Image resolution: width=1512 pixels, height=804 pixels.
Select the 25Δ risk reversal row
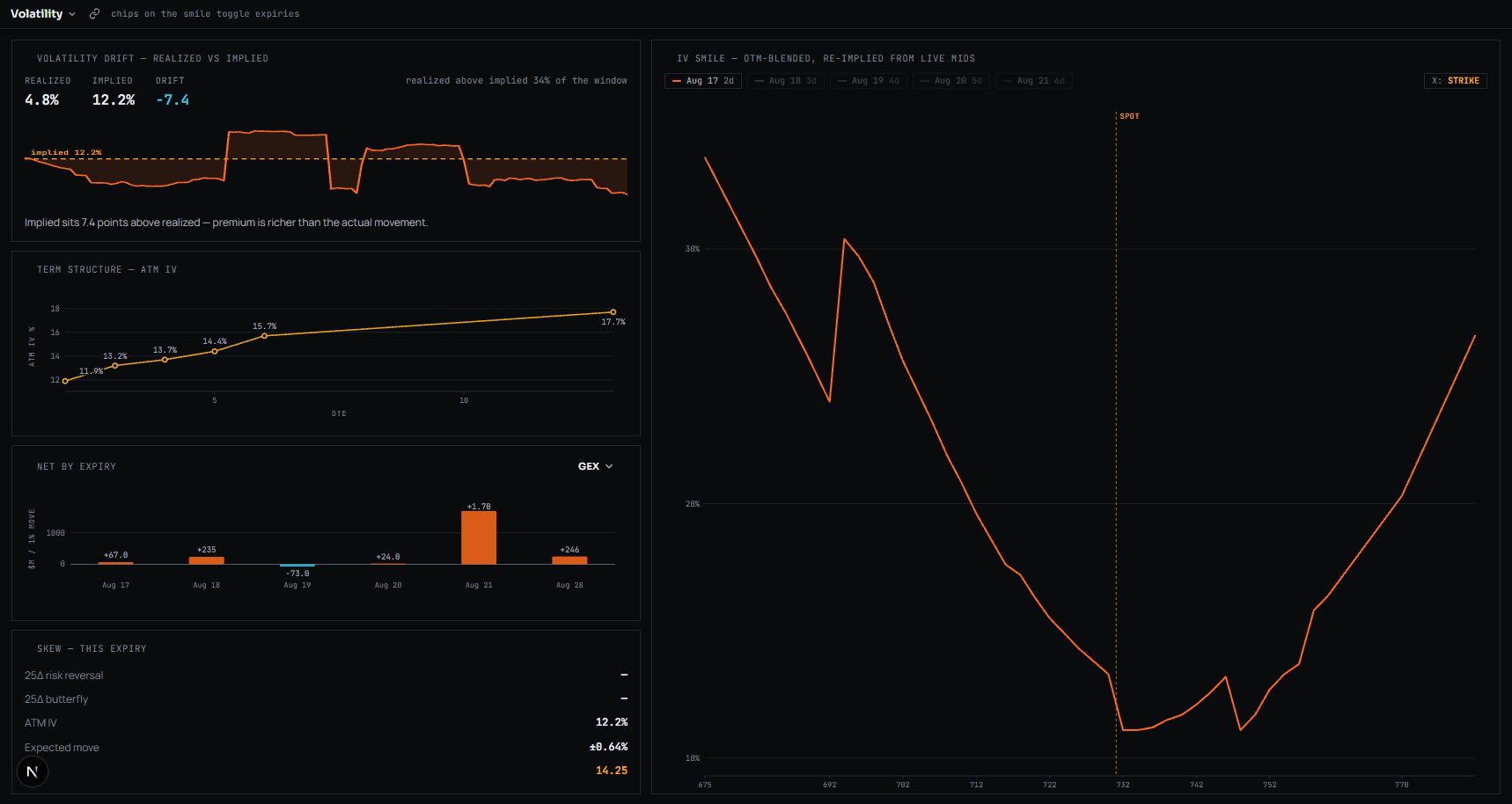click(326, 676)
